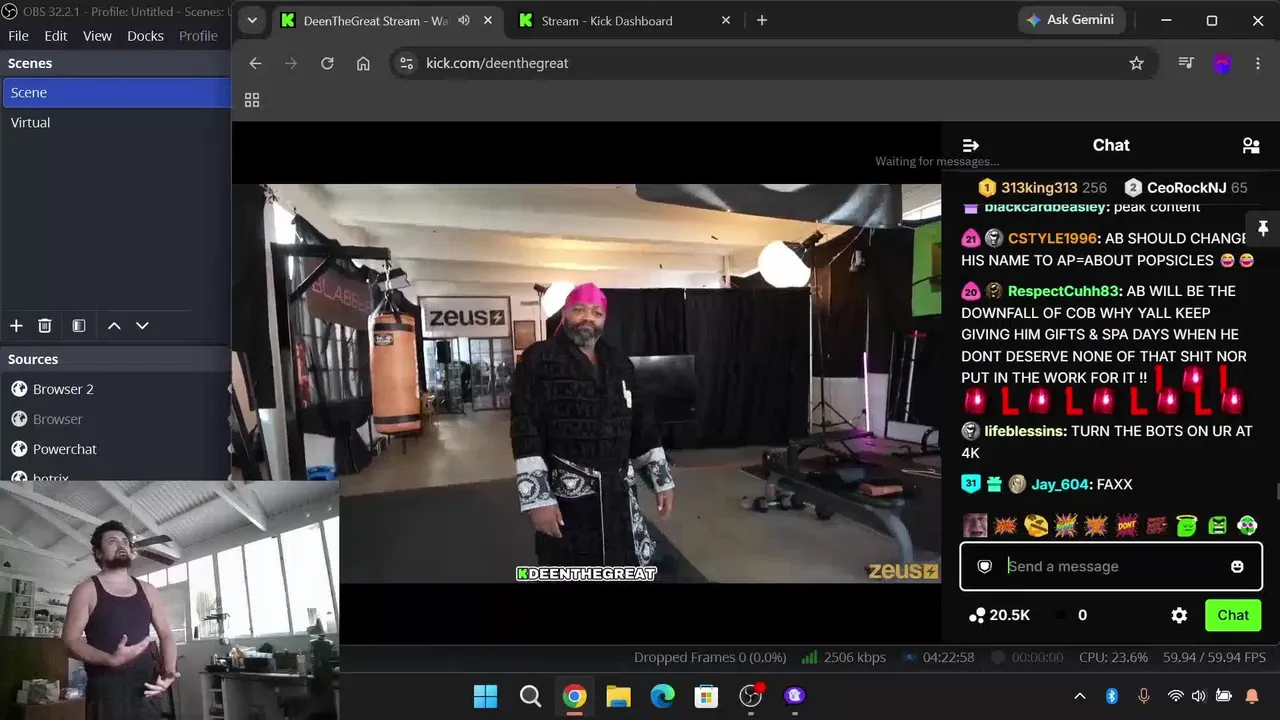Move the scene up with the up arrow
Viewport: 1280px width, 720px height.
click(x=114, y=325)
